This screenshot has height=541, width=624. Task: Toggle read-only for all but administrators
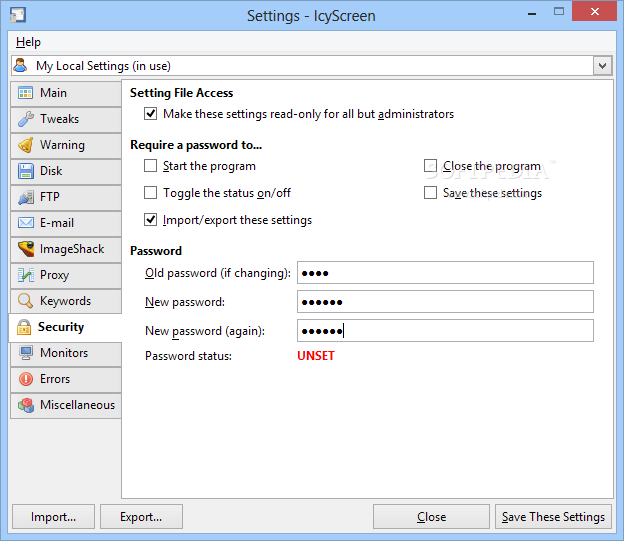pos(150,114)
